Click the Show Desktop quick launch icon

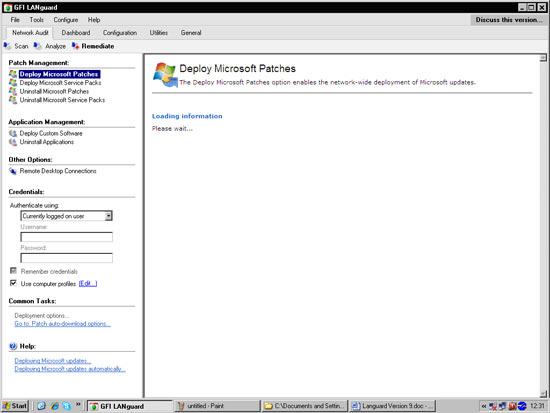pyautogui.click(x=41, y=406)
